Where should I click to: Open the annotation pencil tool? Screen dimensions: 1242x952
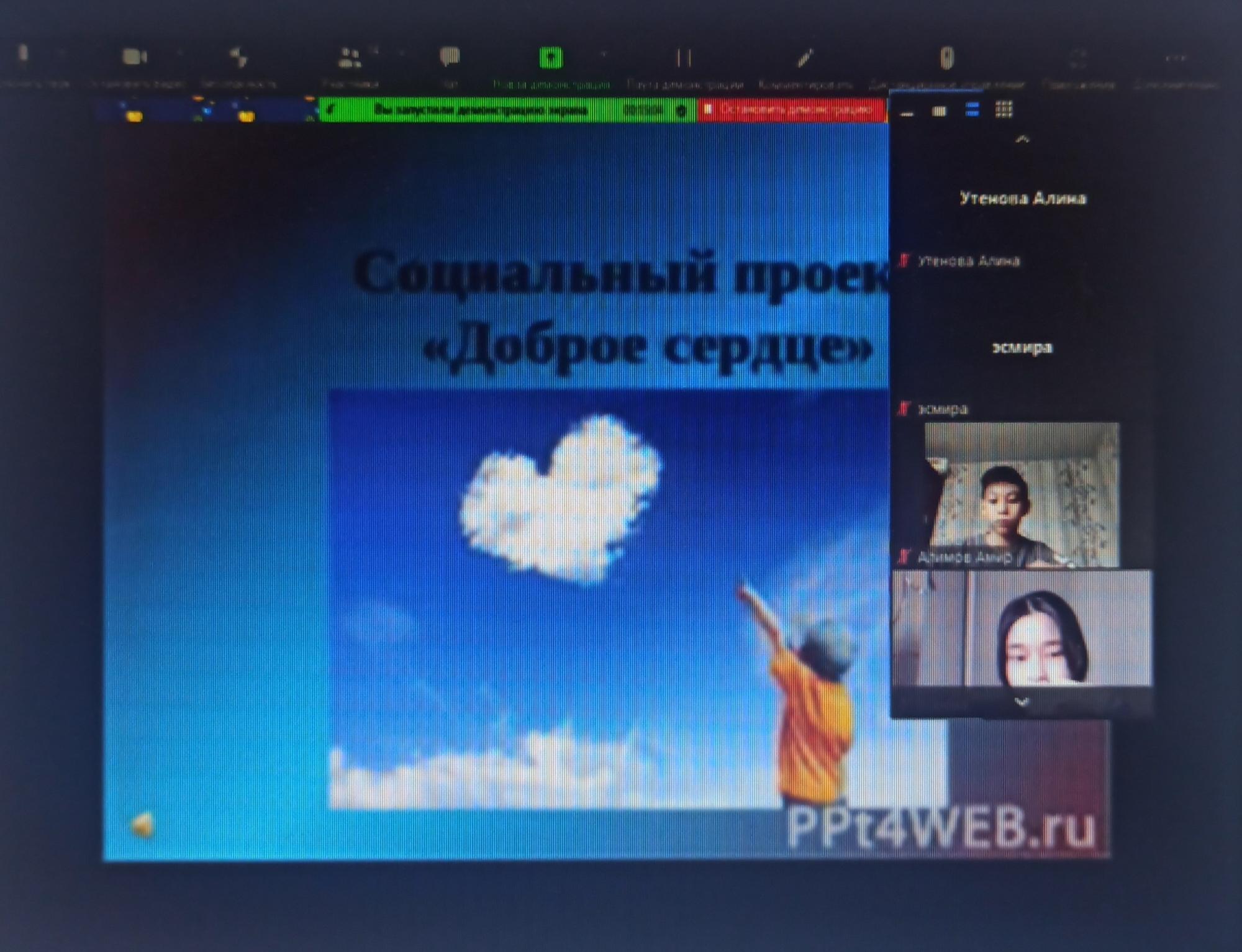pos(805,58)
